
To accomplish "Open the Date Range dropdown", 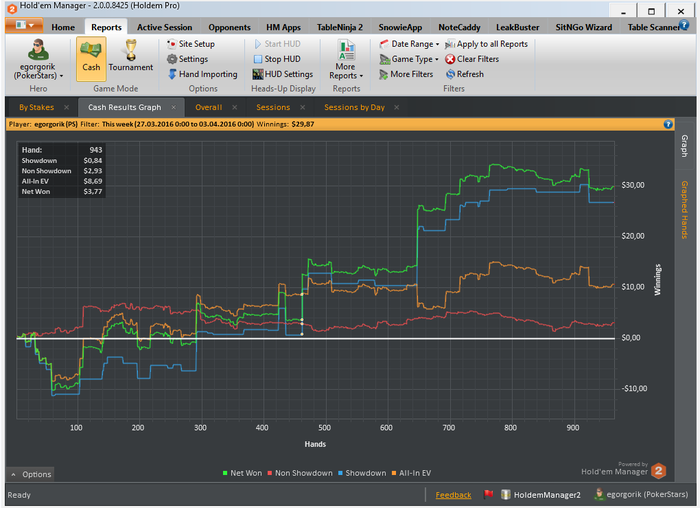I will click(412, 44).
